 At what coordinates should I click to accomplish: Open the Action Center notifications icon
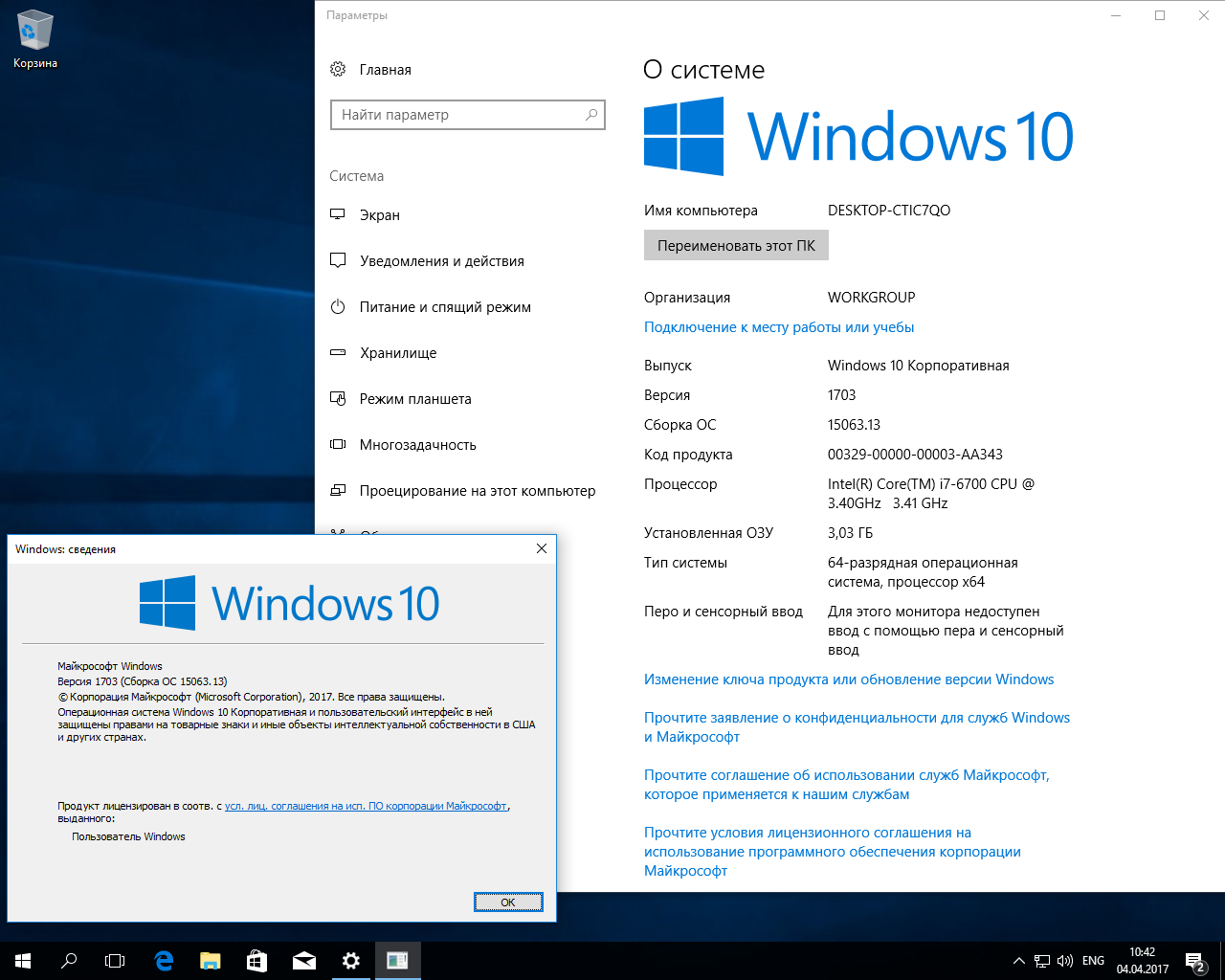[x=1194, y=961]
